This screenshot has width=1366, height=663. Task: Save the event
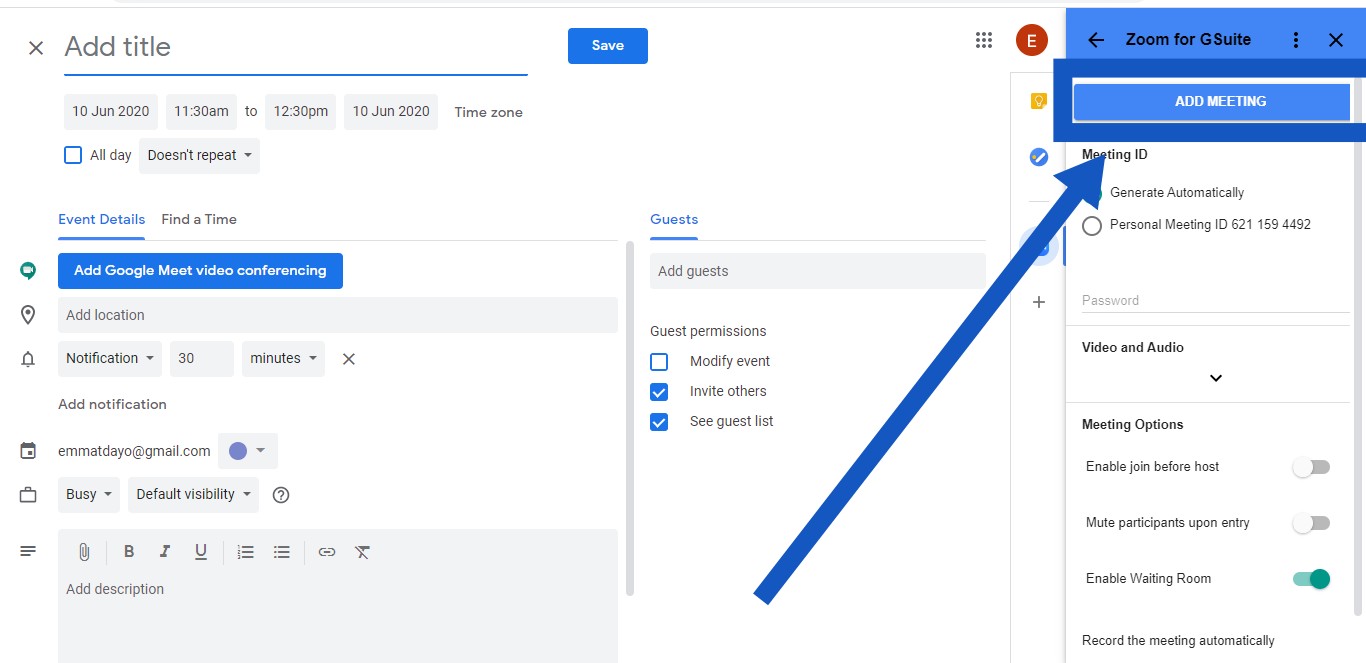point(608,46)
